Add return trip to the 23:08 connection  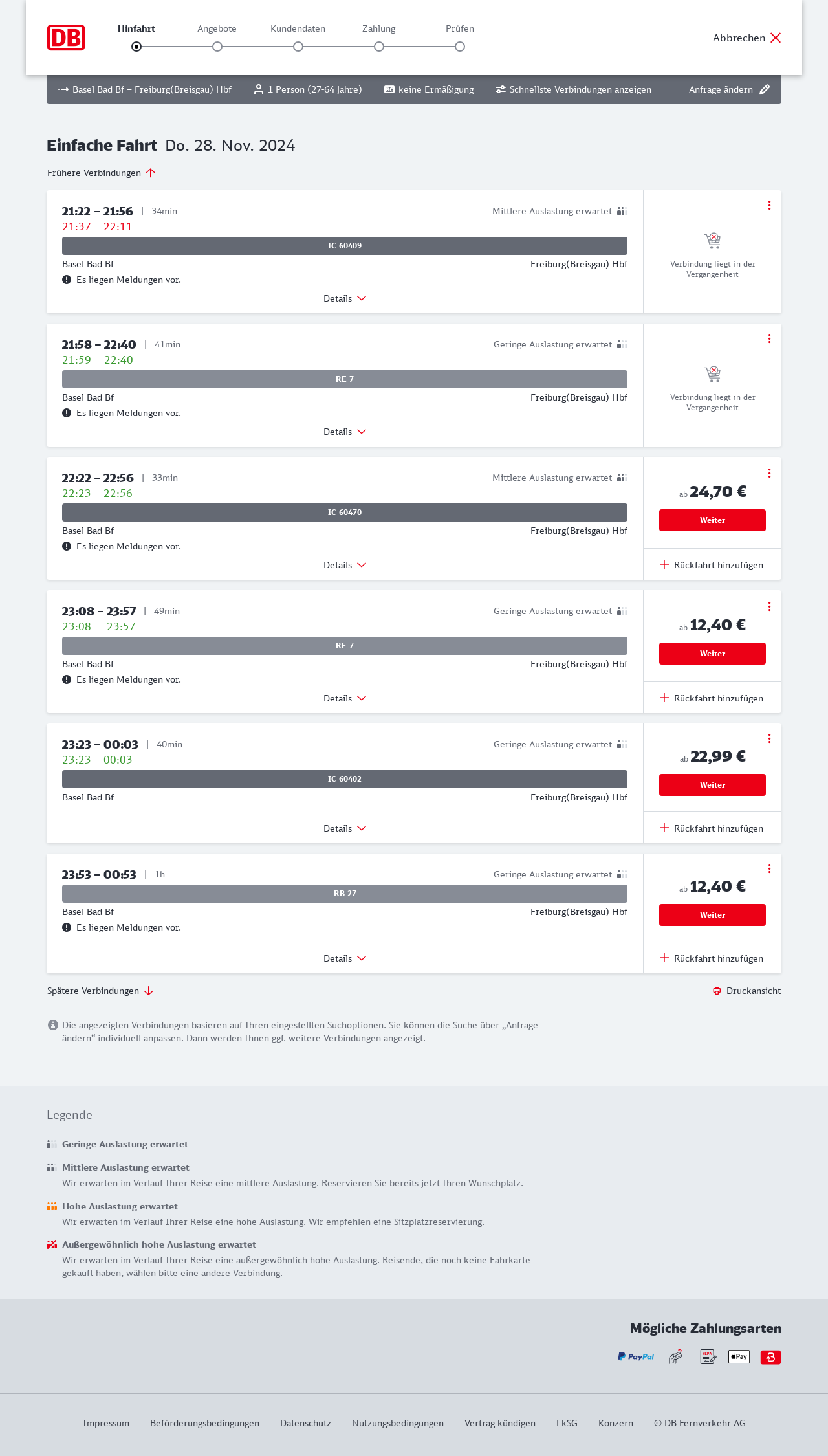pyautogui.click(x=712, y=698)
